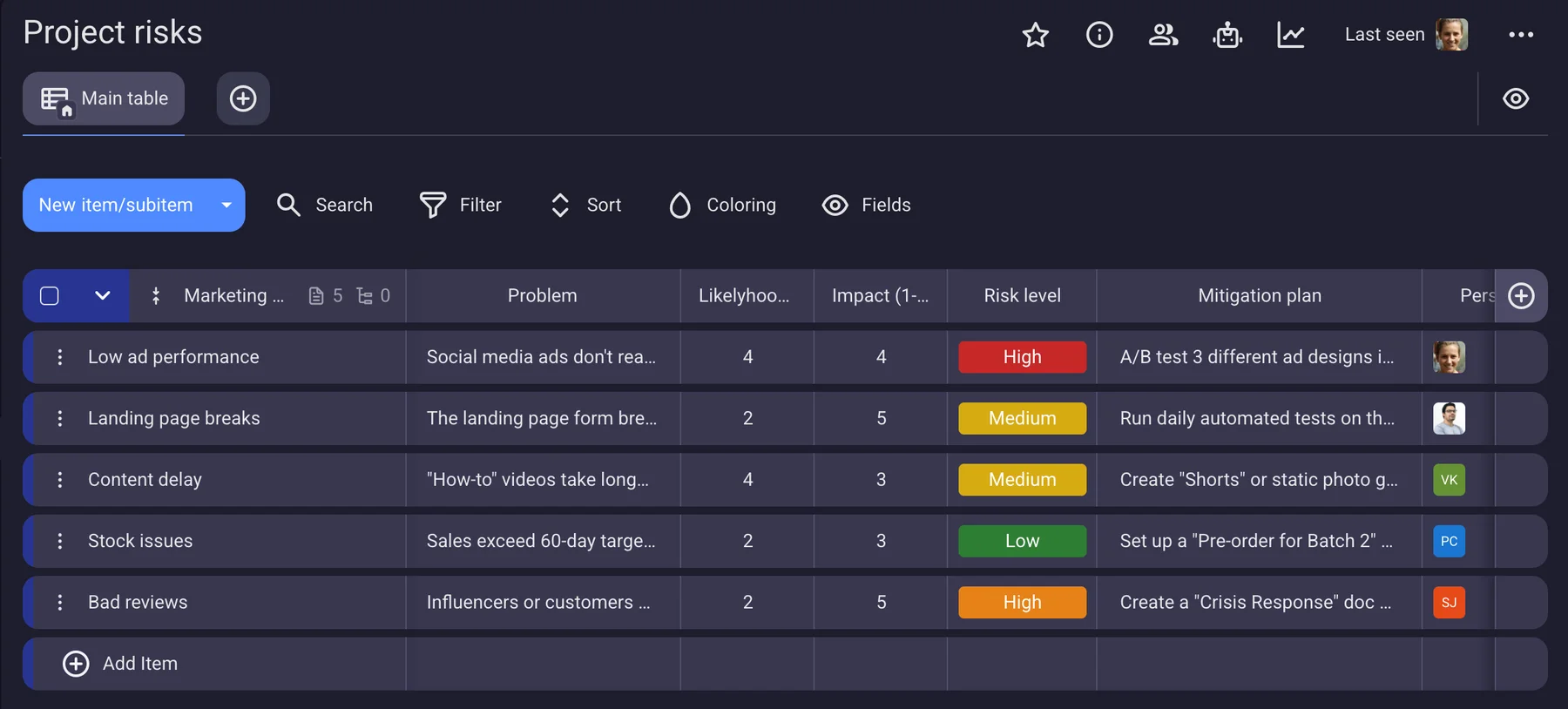Click Mitigation cell 'Set up a "Pre-order for Batch 2"'

1260,541
